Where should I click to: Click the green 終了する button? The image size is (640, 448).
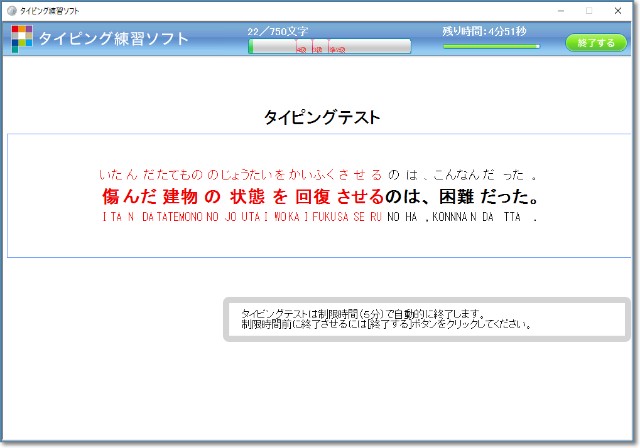coord(596,43)
